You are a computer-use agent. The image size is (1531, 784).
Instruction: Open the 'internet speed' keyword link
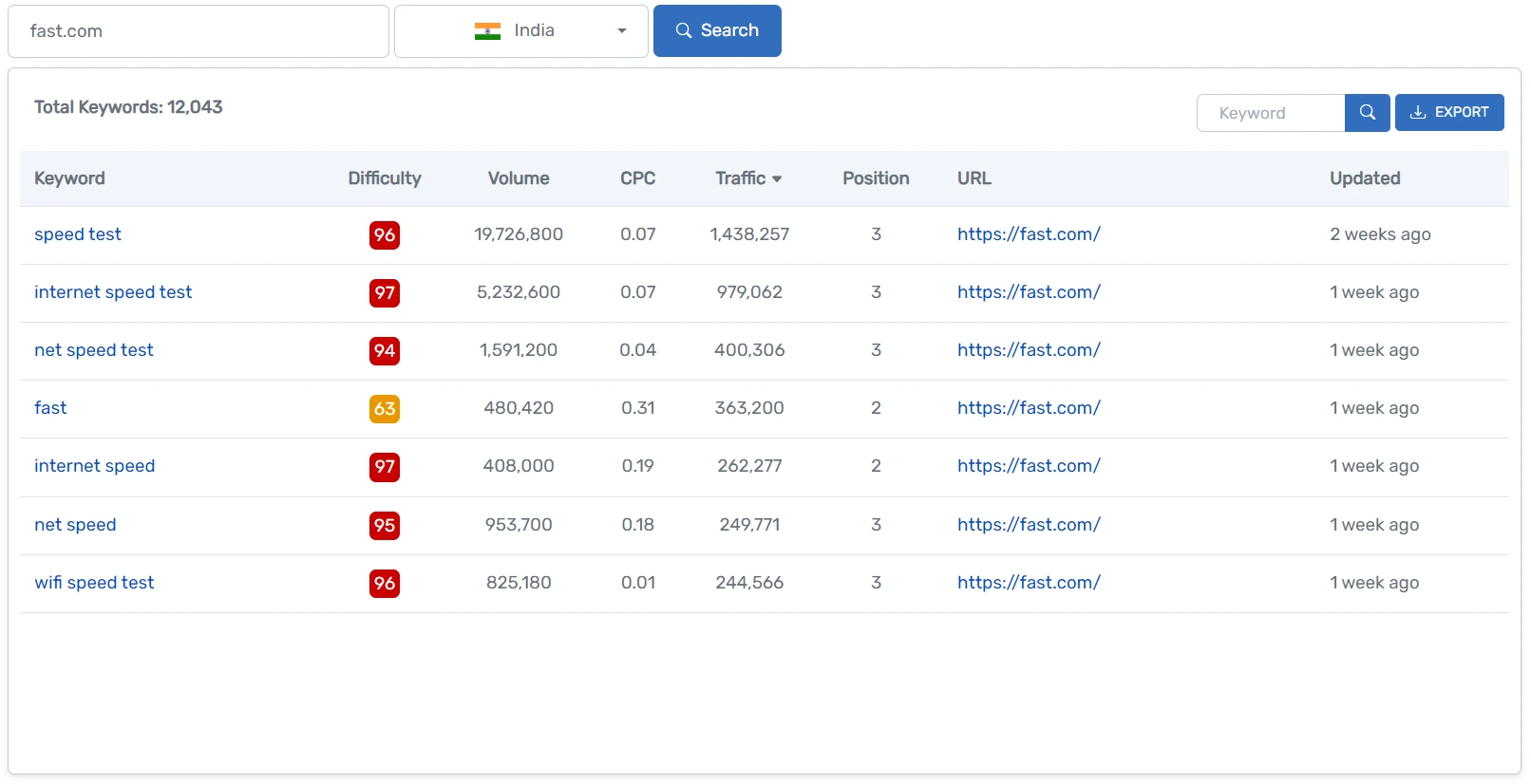[95, 466]
